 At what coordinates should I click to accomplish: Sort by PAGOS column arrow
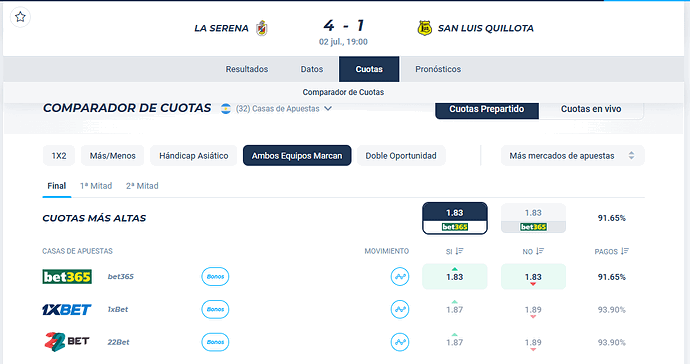pyautogui.click(x=625, y=251)
